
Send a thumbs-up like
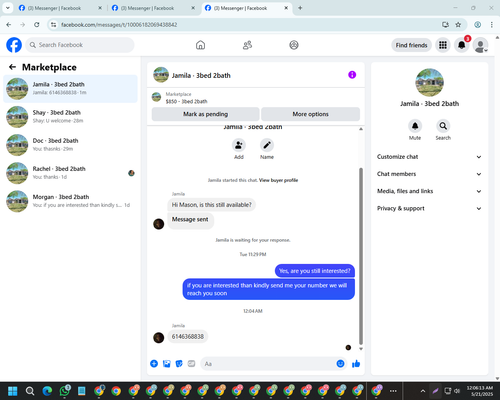pyautogui.click(x=356, y=364)
